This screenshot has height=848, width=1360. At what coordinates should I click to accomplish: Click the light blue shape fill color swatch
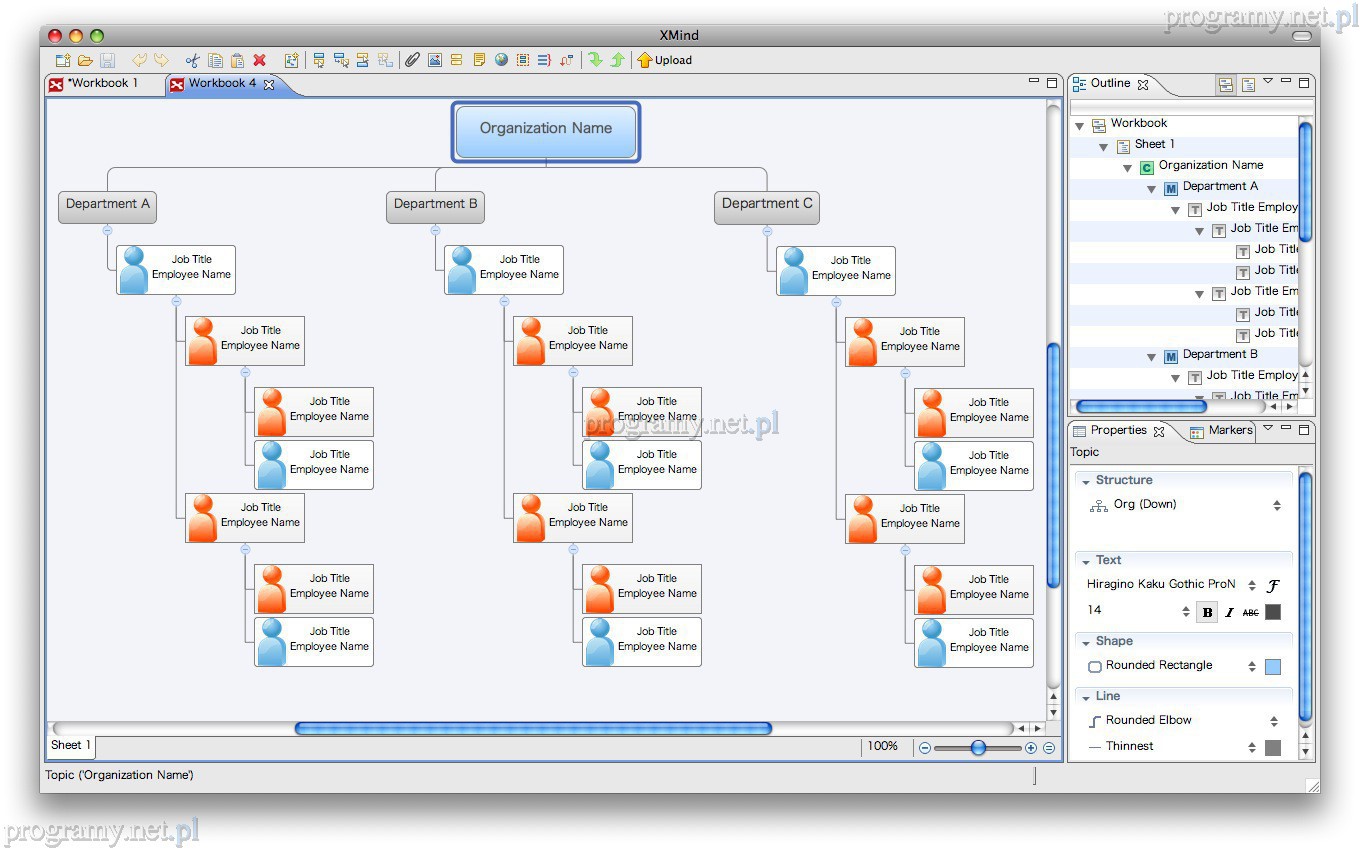tap(1272, 667)
